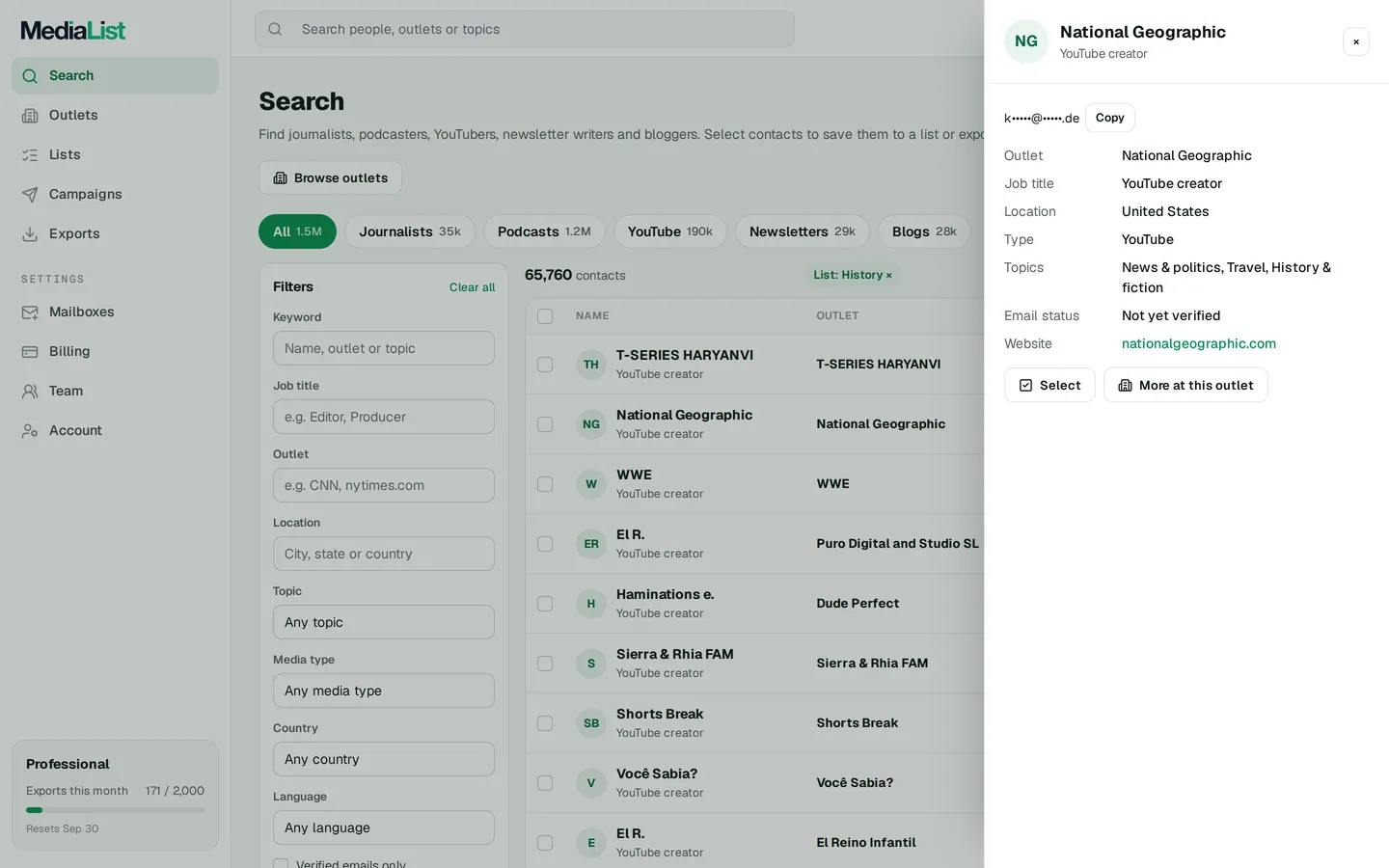1389x868 pixels.
Task: Close the National Geographic detail panel
Action: tap(1356, 41)
